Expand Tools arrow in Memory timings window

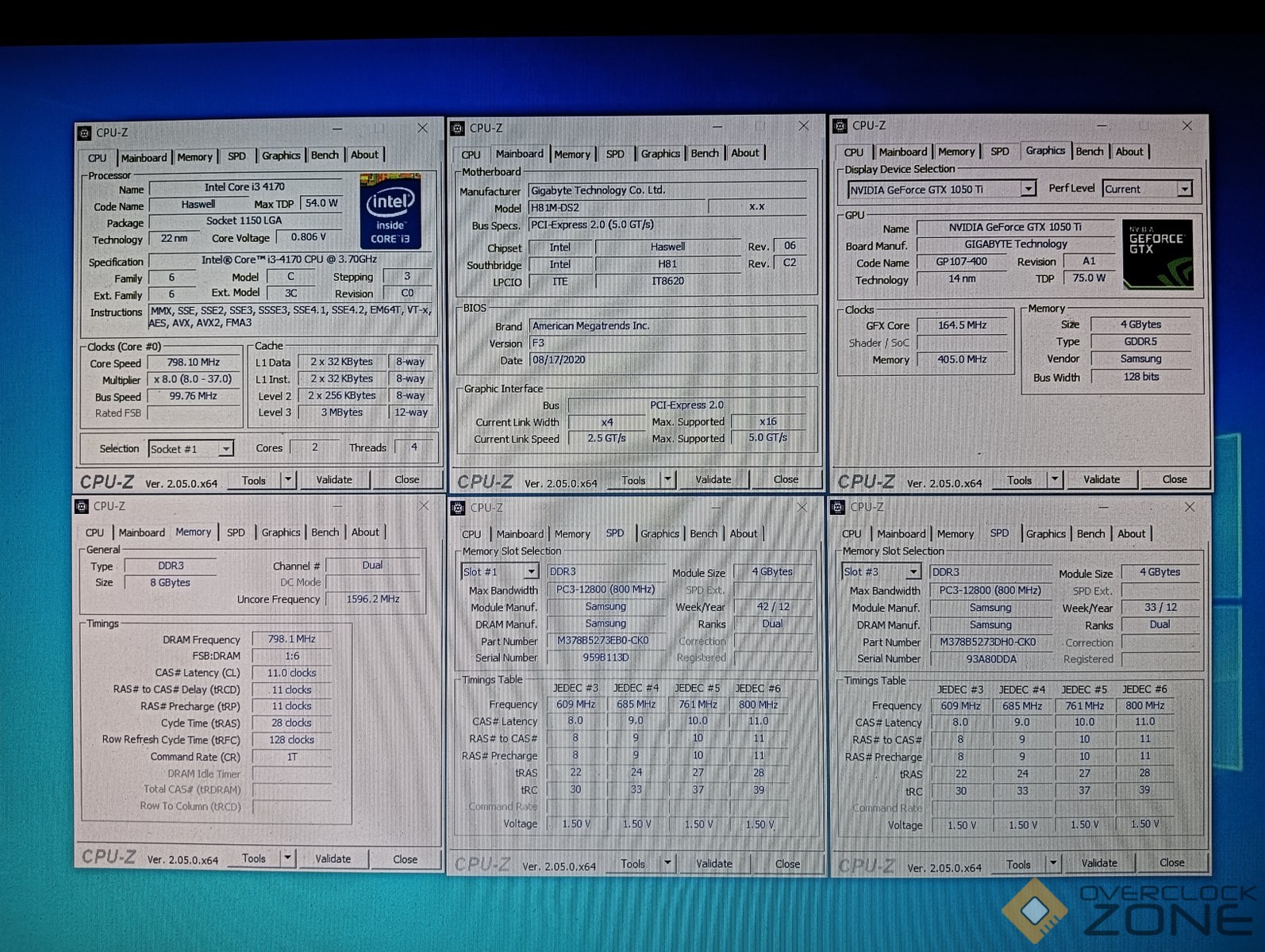(x=288, y=858)
